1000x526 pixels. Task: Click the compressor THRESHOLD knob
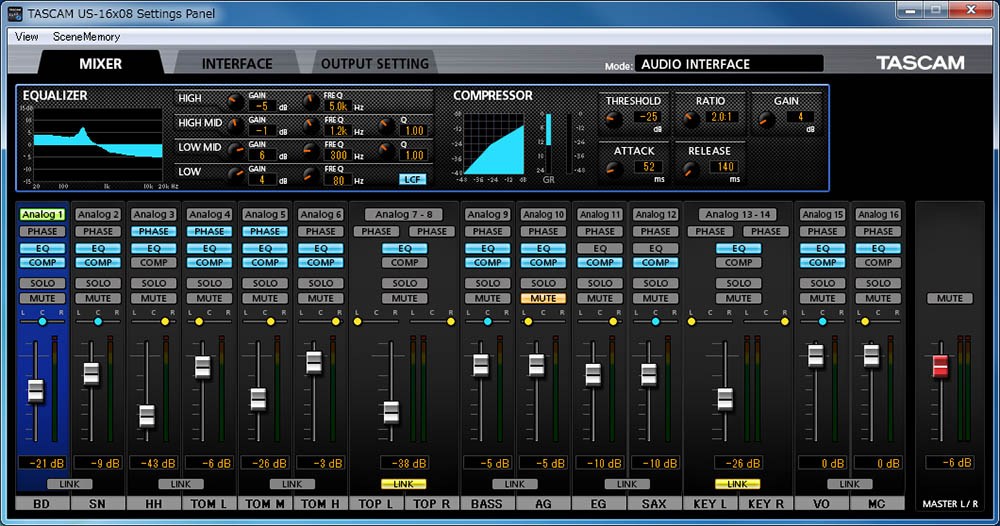pyautogui.click(x=613, y=120)
